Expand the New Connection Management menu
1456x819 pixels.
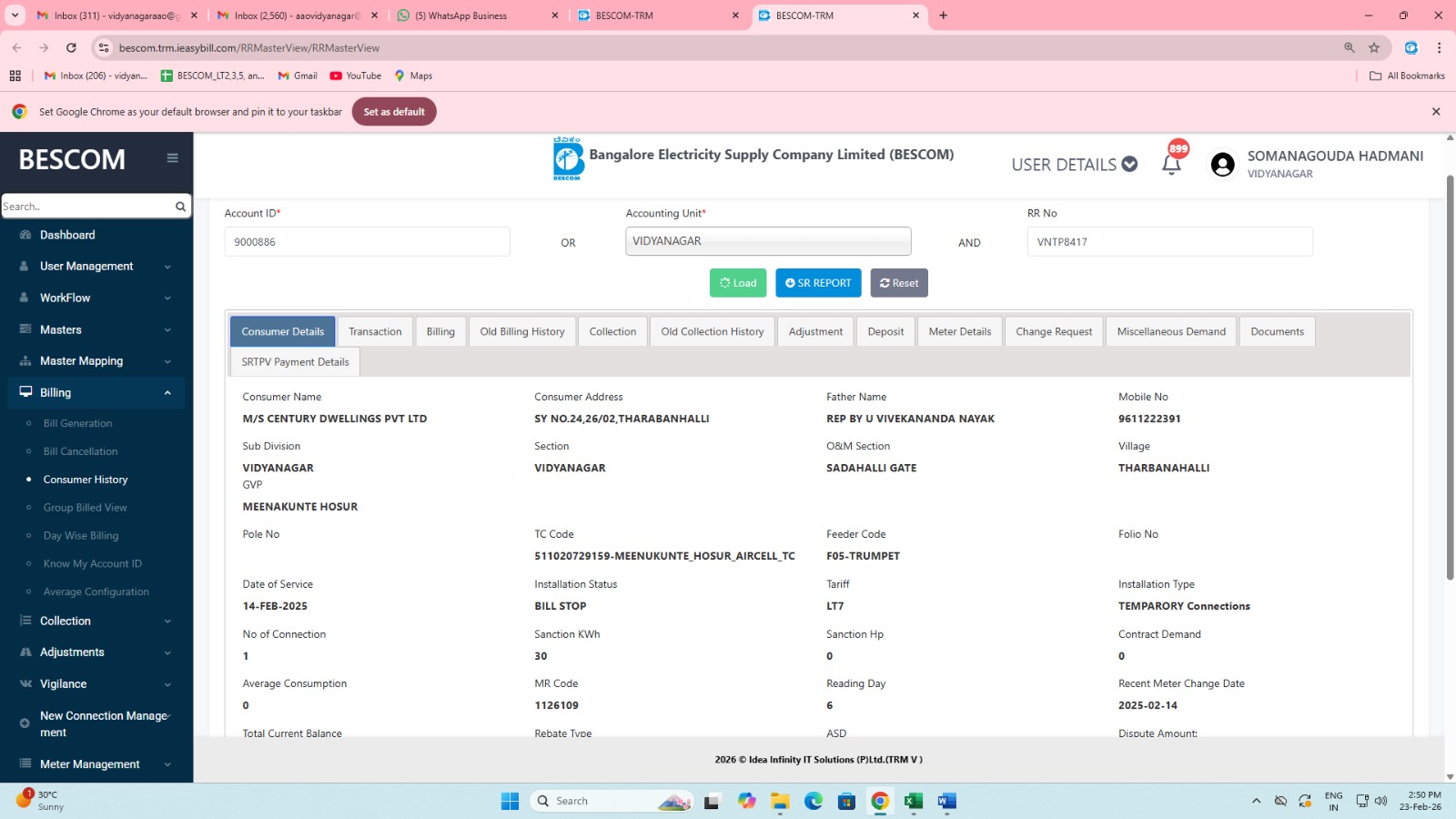[x=96, y=724]
